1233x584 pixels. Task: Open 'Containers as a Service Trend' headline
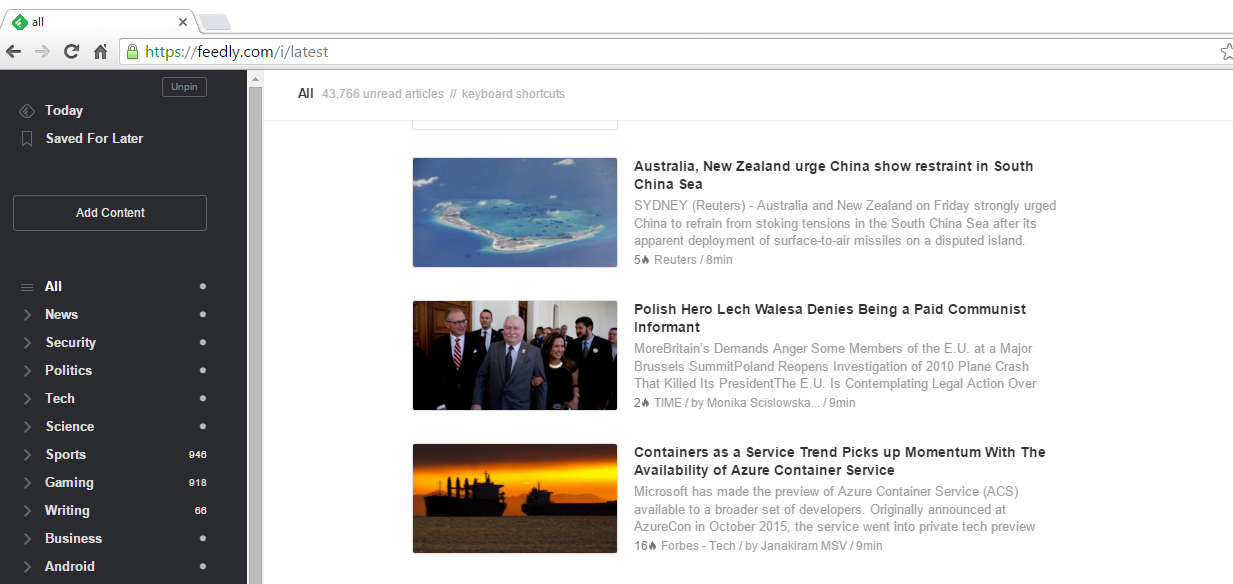click(840, 461)
